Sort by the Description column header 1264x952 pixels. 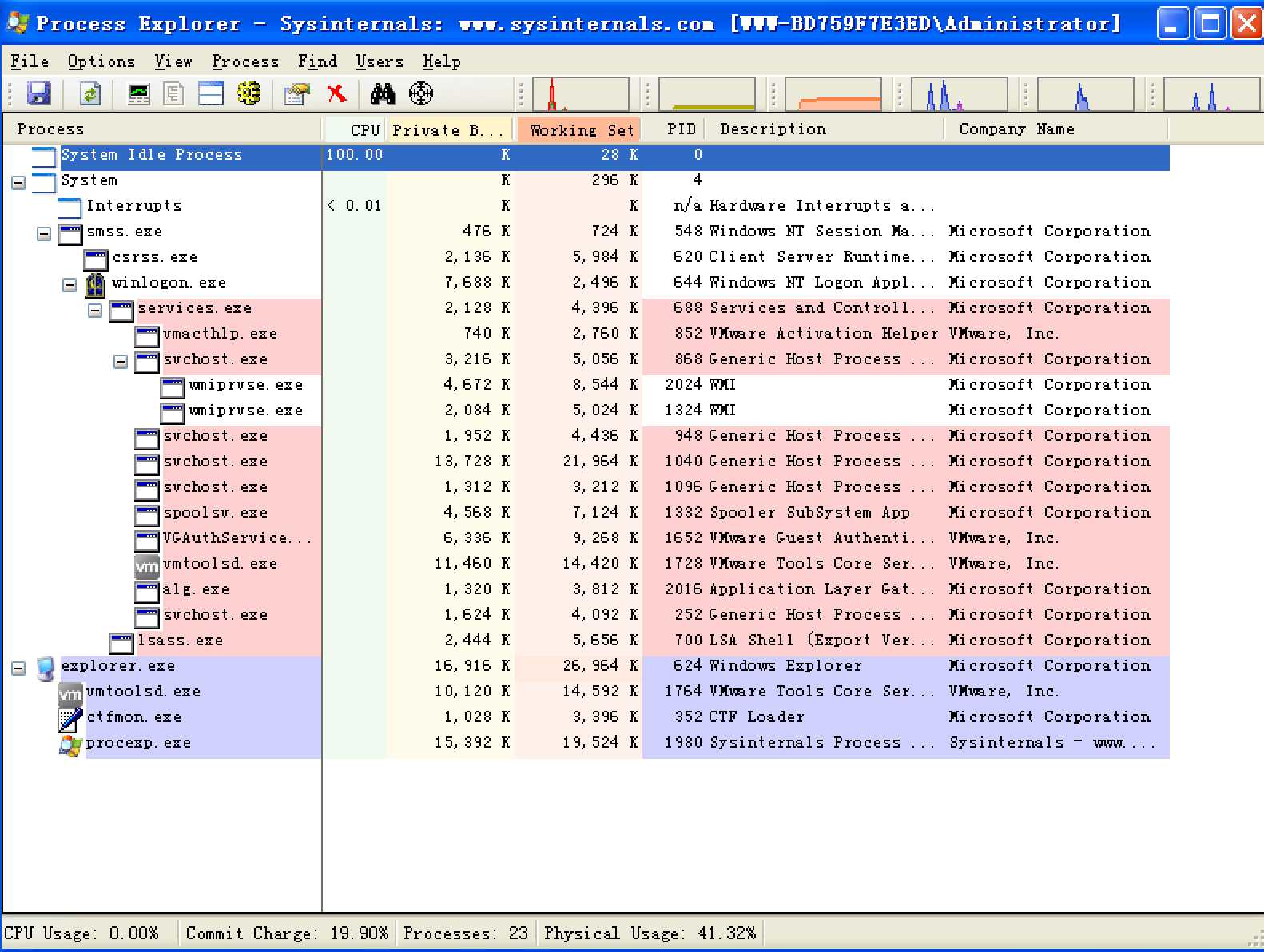(825, 129)
